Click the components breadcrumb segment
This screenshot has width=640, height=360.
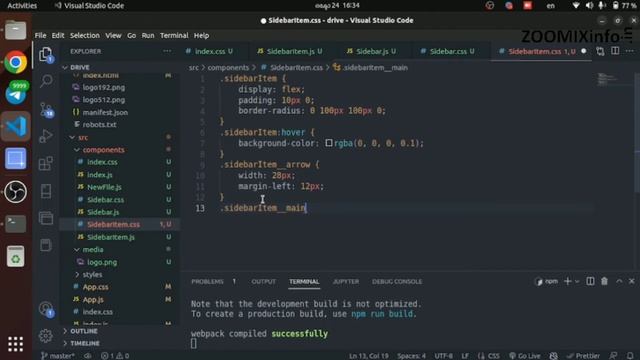[x=228, y=68]
